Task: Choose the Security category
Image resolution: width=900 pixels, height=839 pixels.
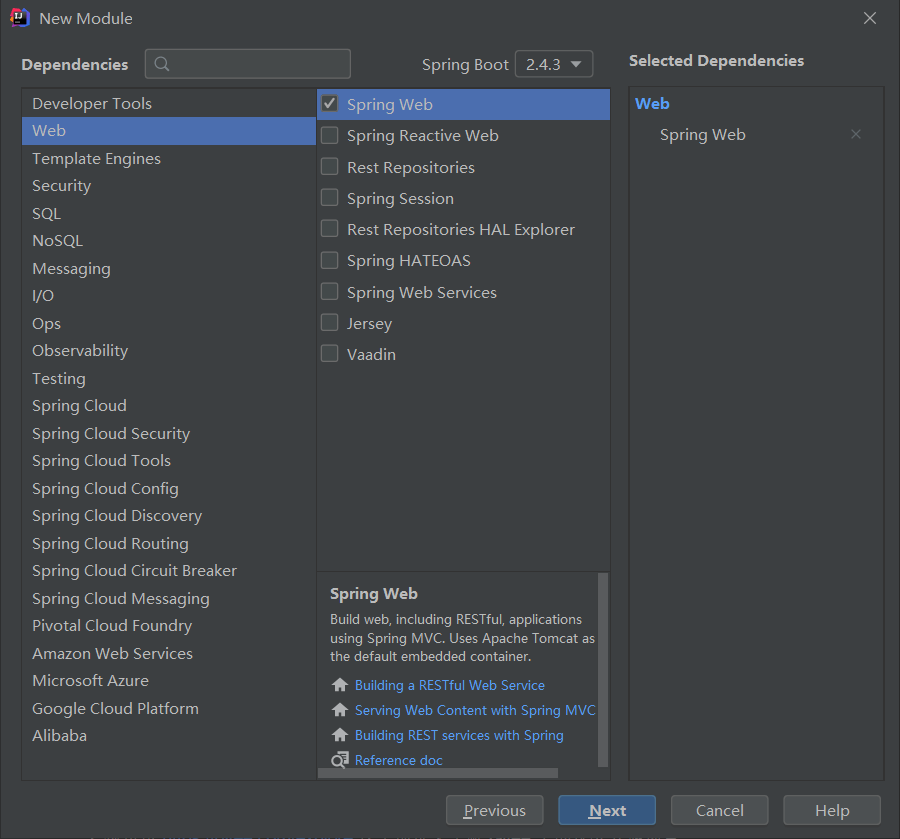Action: pos(169,186)
